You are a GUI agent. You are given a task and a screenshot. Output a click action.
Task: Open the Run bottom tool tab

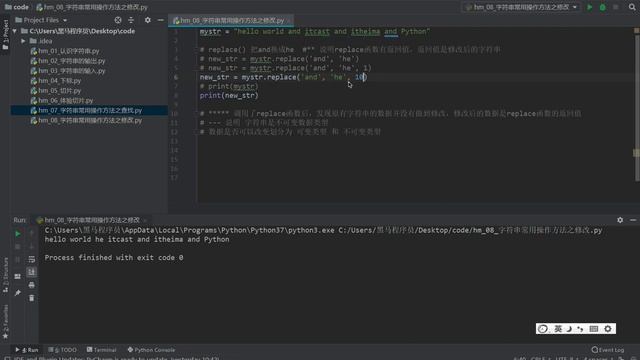(x=27, y=350)
